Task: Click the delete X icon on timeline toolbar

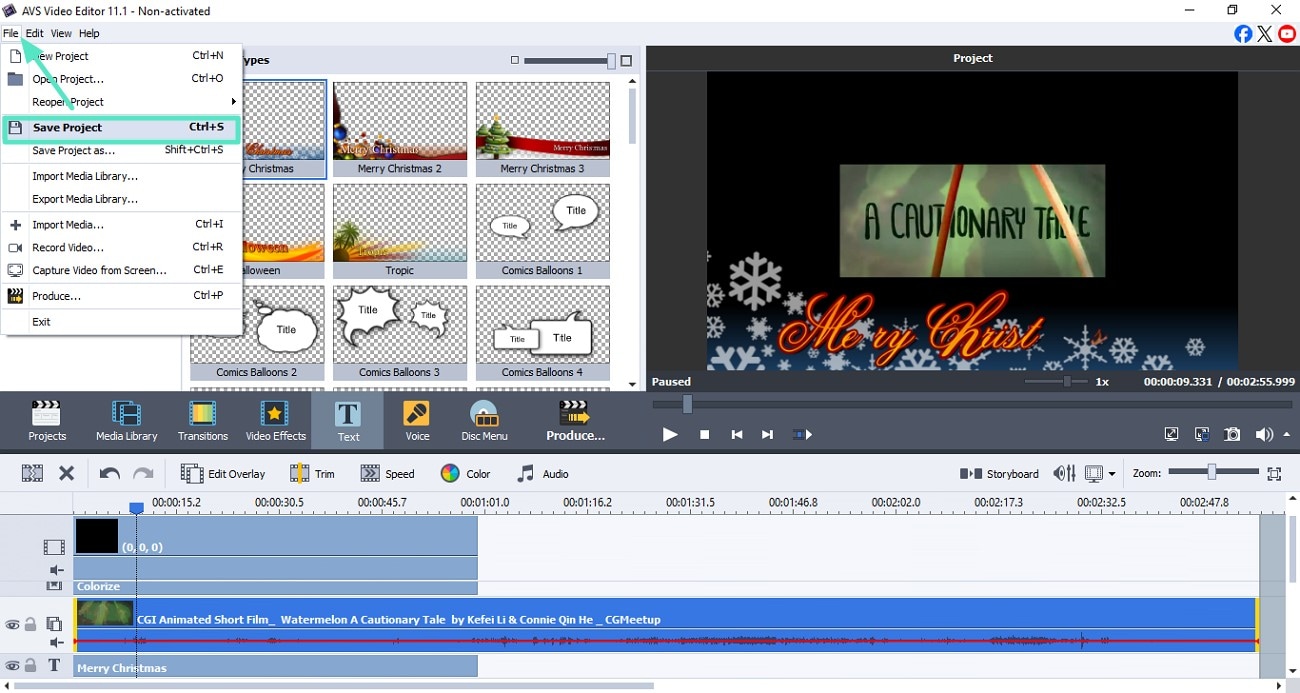Action: 66,474
